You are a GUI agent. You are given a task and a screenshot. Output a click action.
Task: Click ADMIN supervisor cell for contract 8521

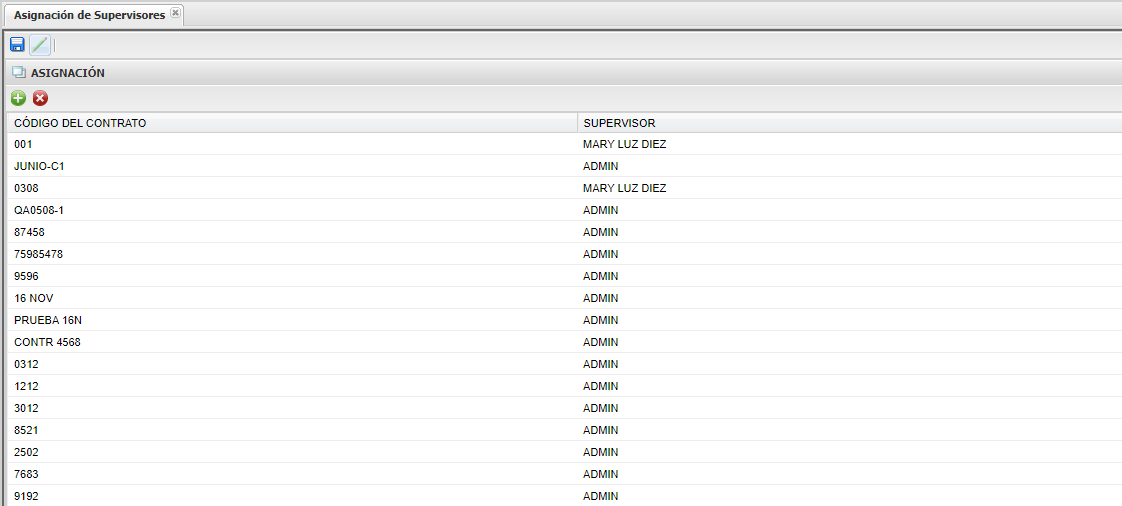pos(601,430)
